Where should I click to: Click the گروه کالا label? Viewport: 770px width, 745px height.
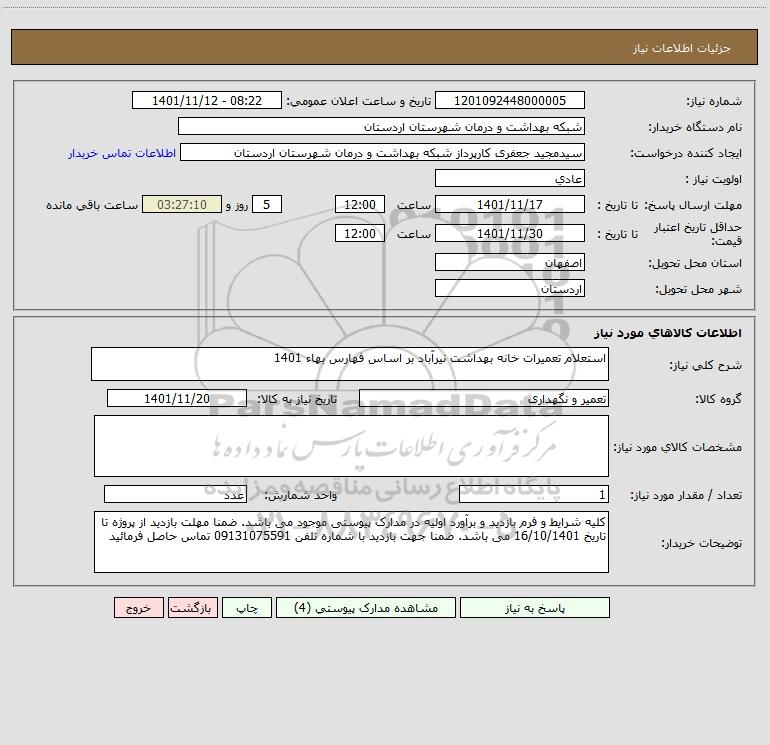coord(718,399)
